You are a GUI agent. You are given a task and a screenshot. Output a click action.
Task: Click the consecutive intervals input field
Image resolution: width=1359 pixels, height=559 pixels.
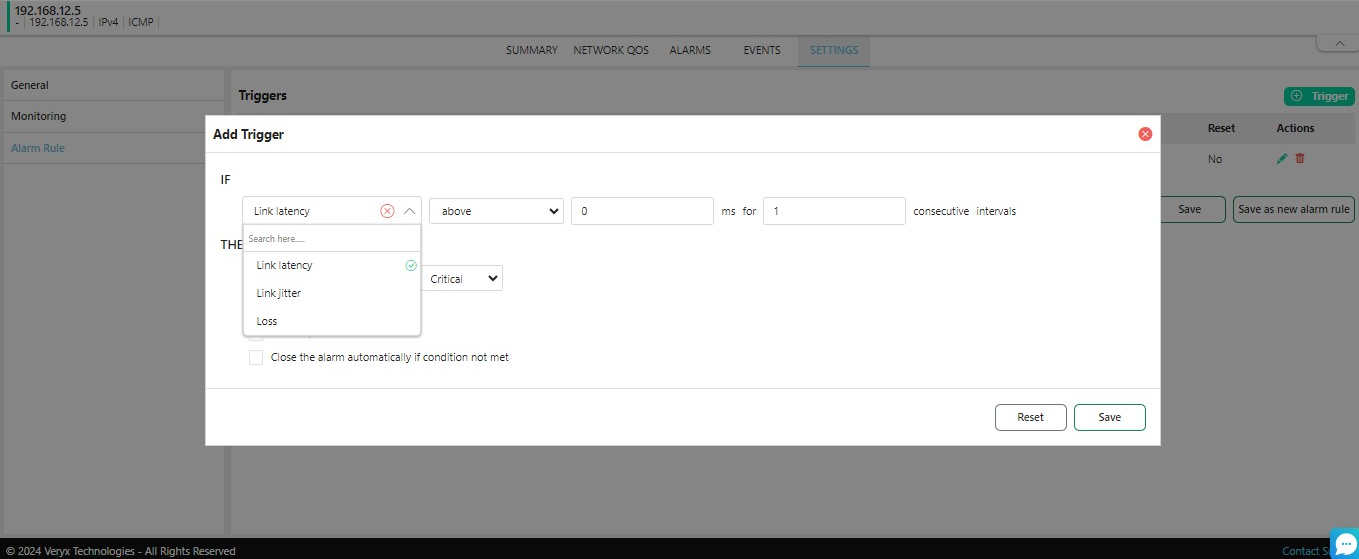tap(833, 211)
